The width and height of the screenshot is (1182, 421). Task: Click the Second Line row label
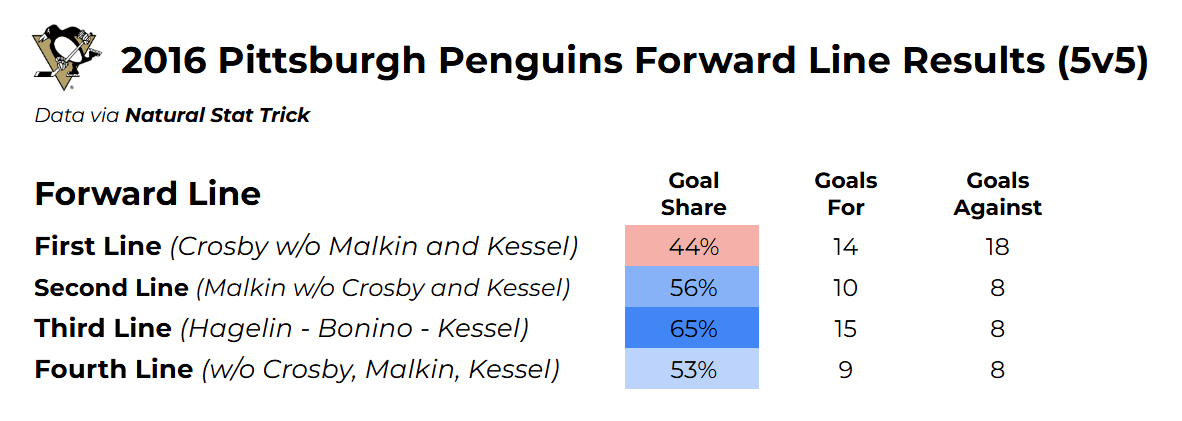[302, 288]
